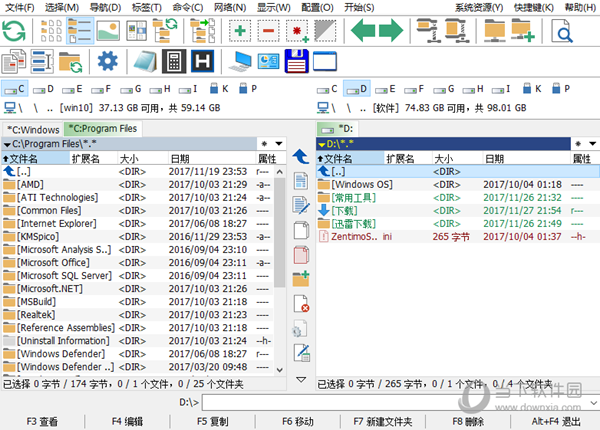The height and width of the screenshot is (430, 600).
Task: Open network folder connection icon
Action: click(x=494, y=31)
